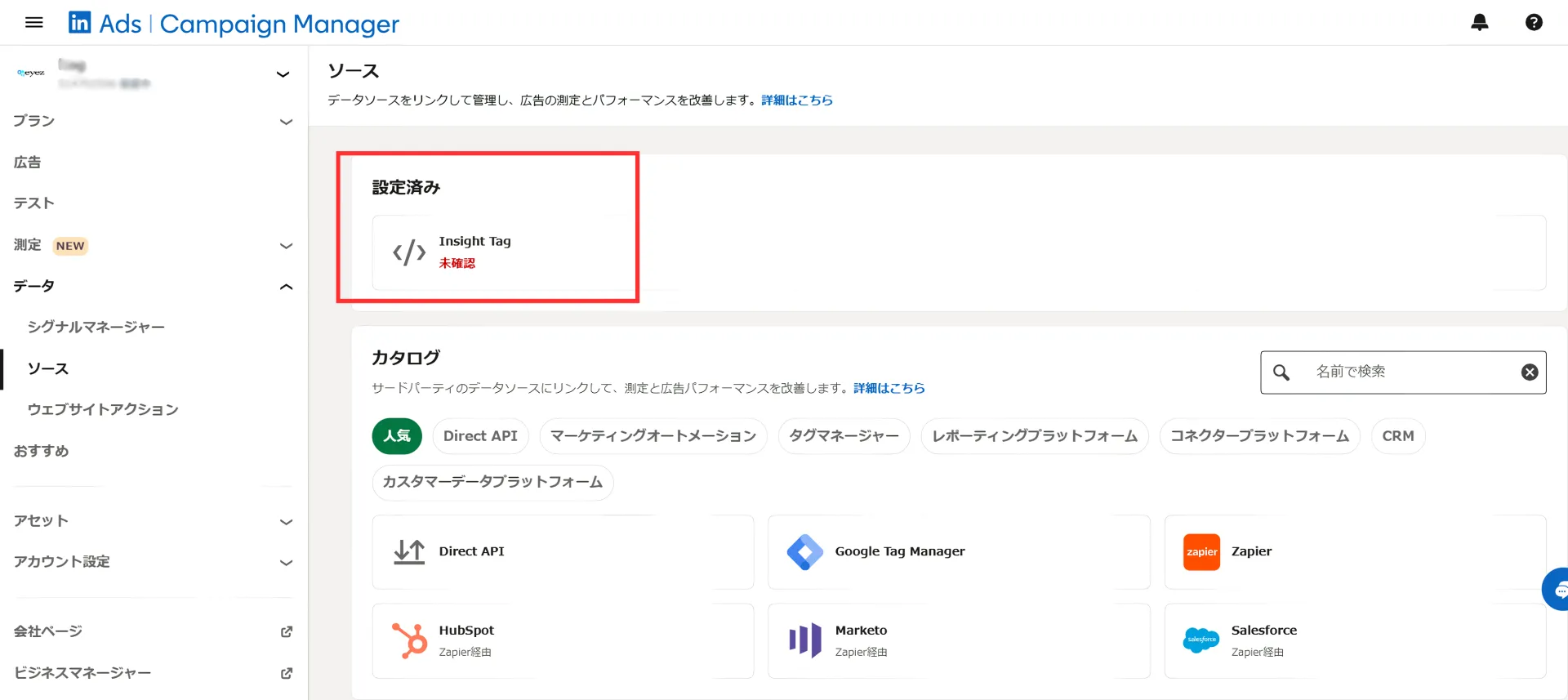Screen dimensions: 1568x700
Task: Focus the 名前で検索 search field
Action: [x=1403, y=372]
